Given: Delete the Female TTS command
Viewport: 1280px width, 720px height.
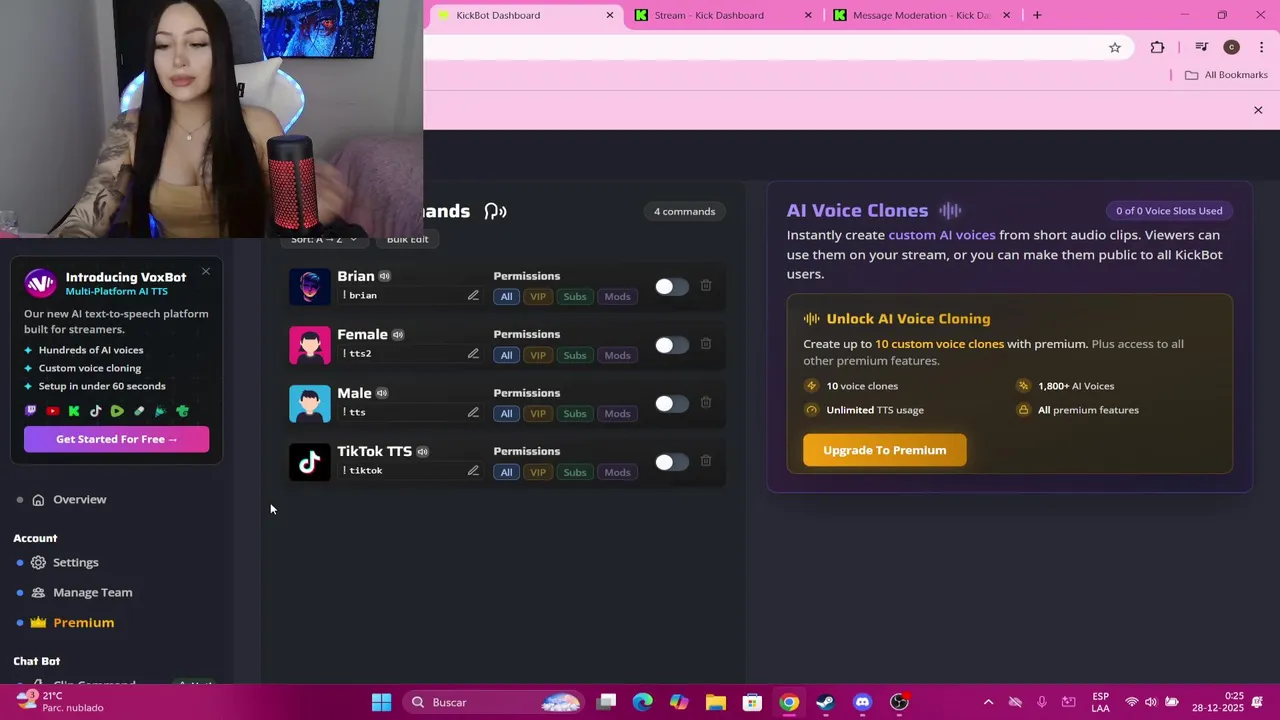Looking at the screenshot, I should pyautogui.click(x=706, y=344).
